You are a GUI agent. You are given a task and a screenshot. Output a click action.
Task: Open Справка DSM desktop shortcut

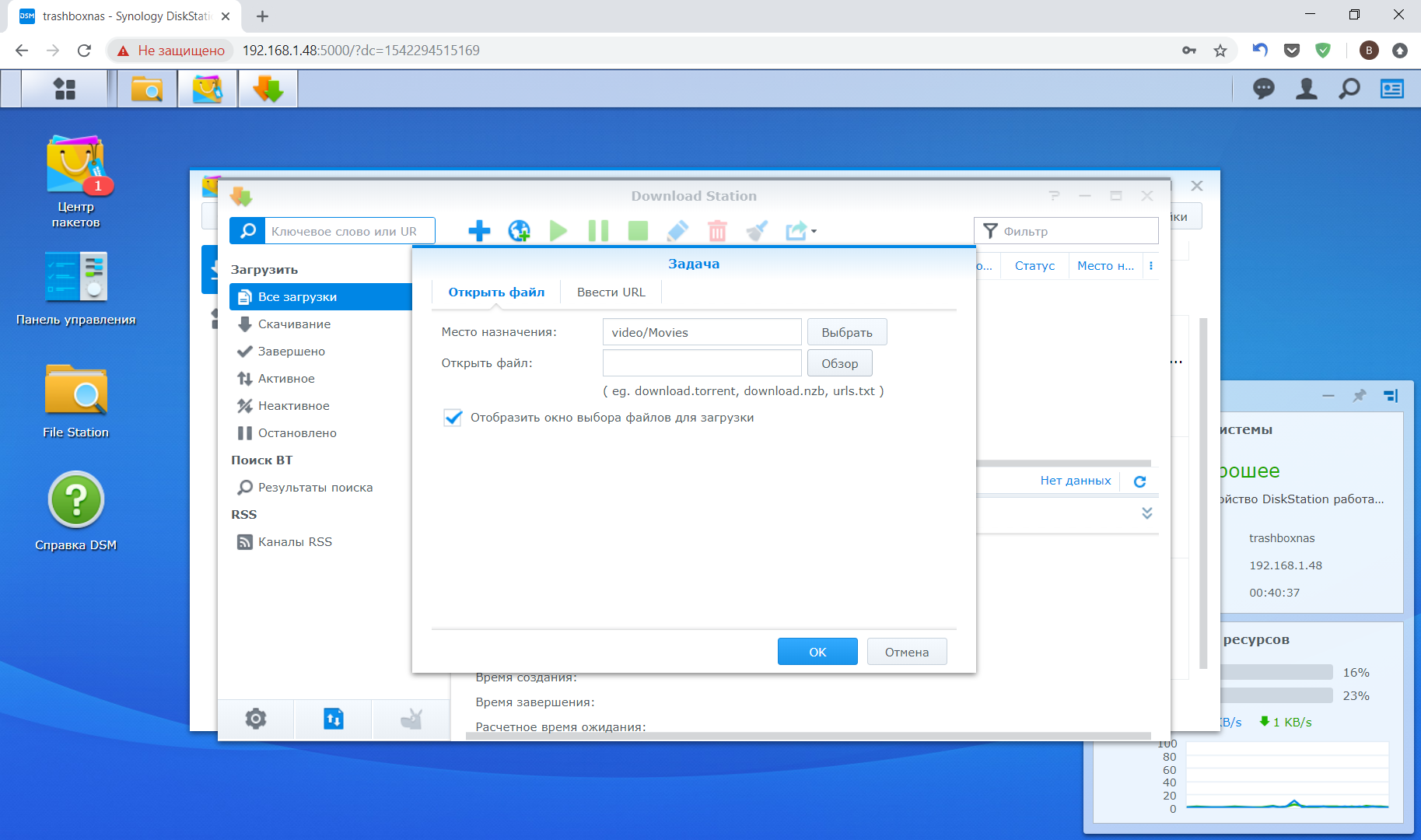point(75,512)
